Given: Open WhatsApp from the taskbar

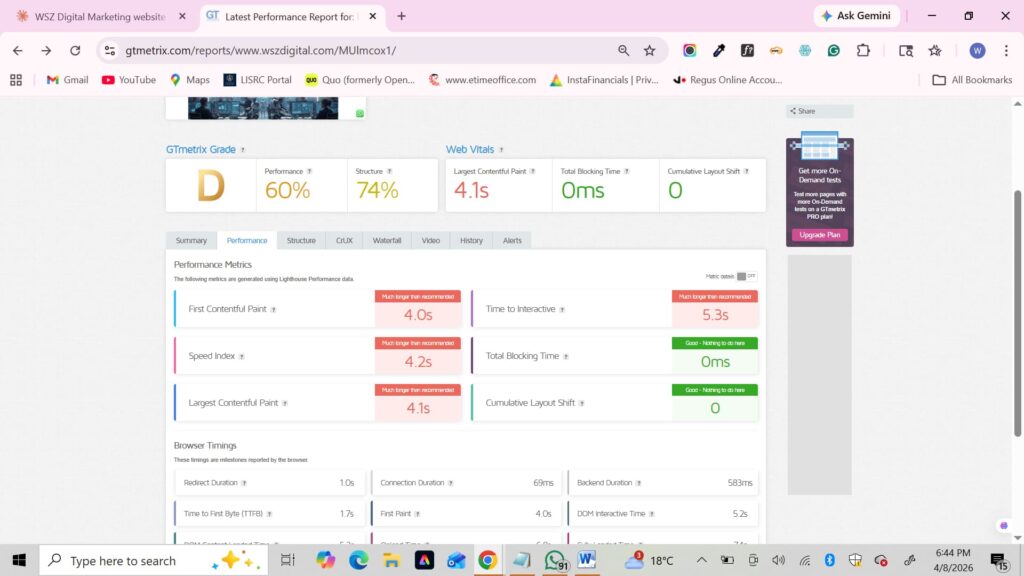Looking at the screenshot, I should [553, 560].
